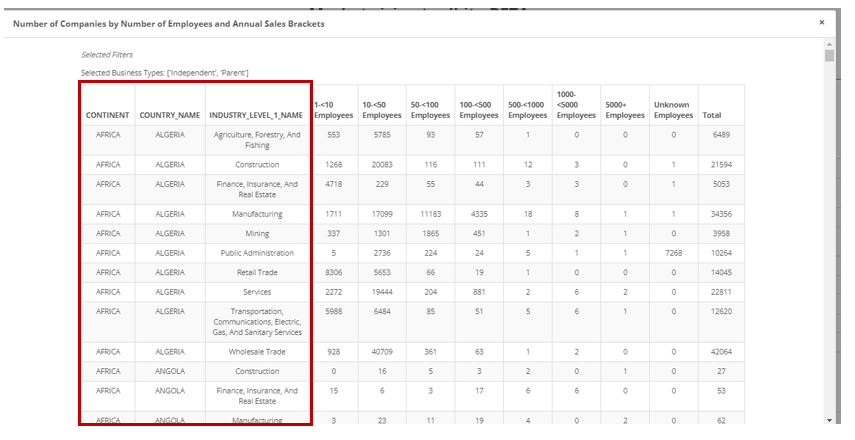The image size is (855, 440).
Task: Select the COUNTRY_NAME column header
Action: click(x=169, y=115)
